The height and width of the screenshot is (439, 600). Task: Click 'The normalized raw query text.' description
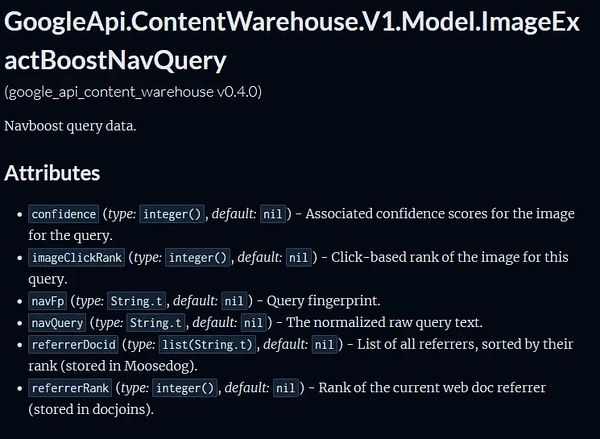[x=384, y=322]
